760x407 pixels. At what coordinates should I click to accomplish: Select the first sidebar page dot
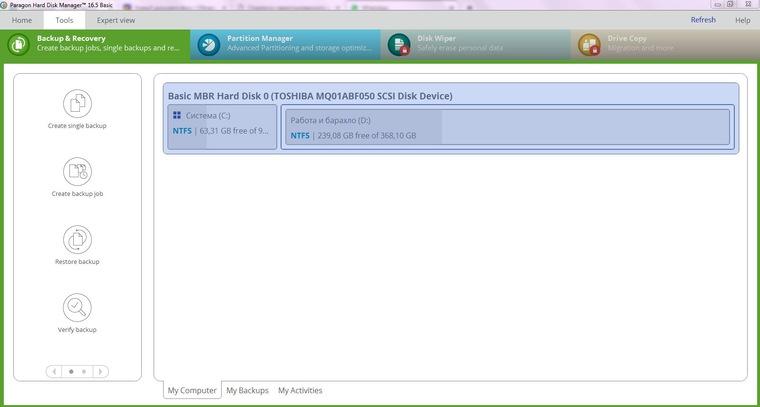[x=71, y=372]
